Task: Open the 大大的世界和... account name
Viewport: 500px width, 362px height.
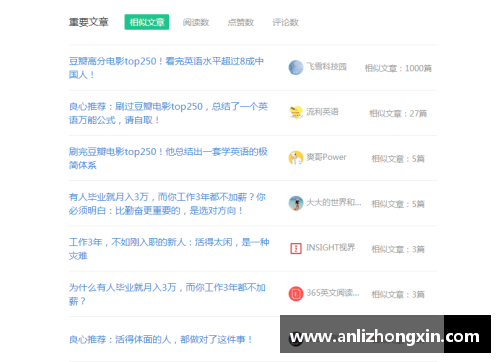Action: click(334, 202)
